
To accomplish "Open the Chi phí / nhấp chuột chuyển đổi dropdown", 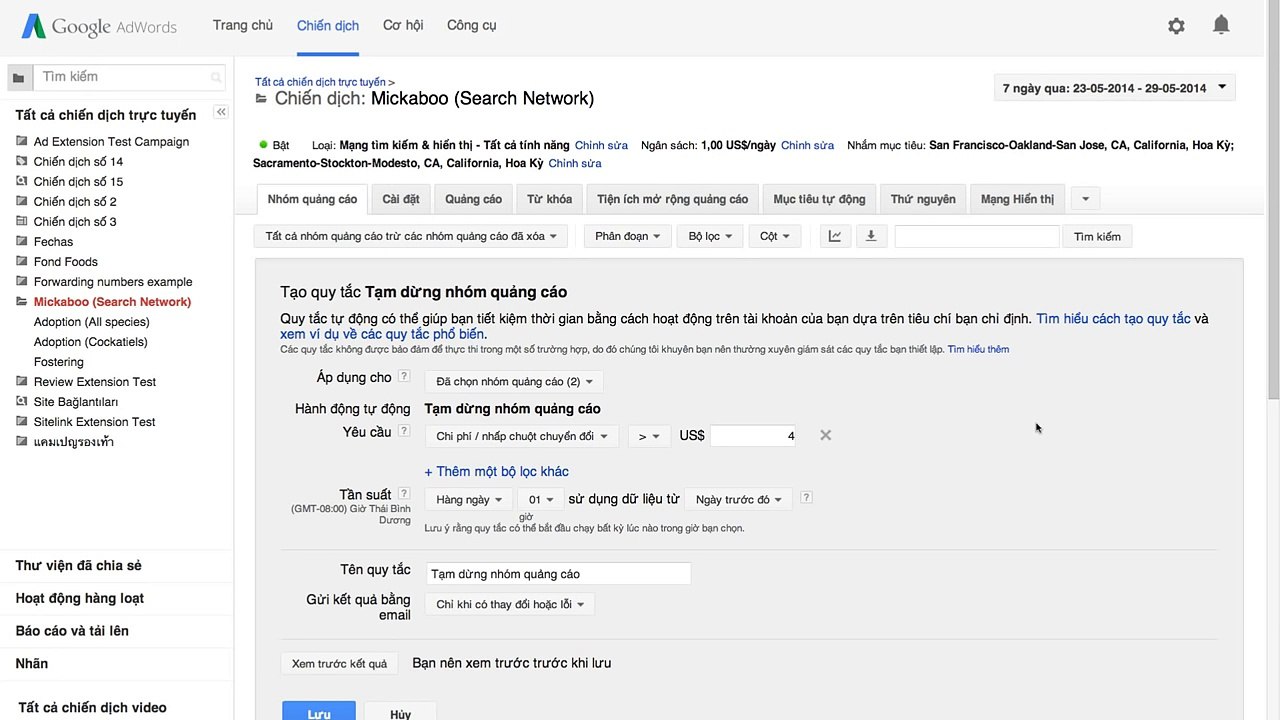I will coord(522,436).
